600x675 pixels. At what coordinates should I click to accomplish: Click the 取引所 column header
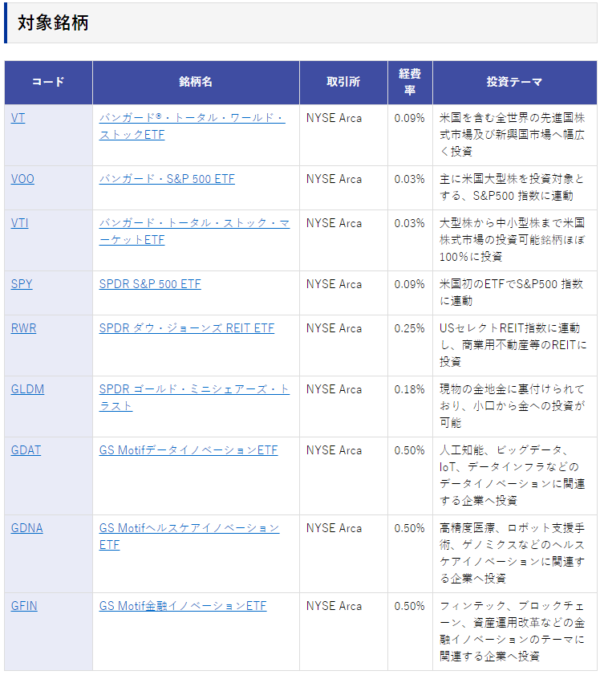(343, 82)
